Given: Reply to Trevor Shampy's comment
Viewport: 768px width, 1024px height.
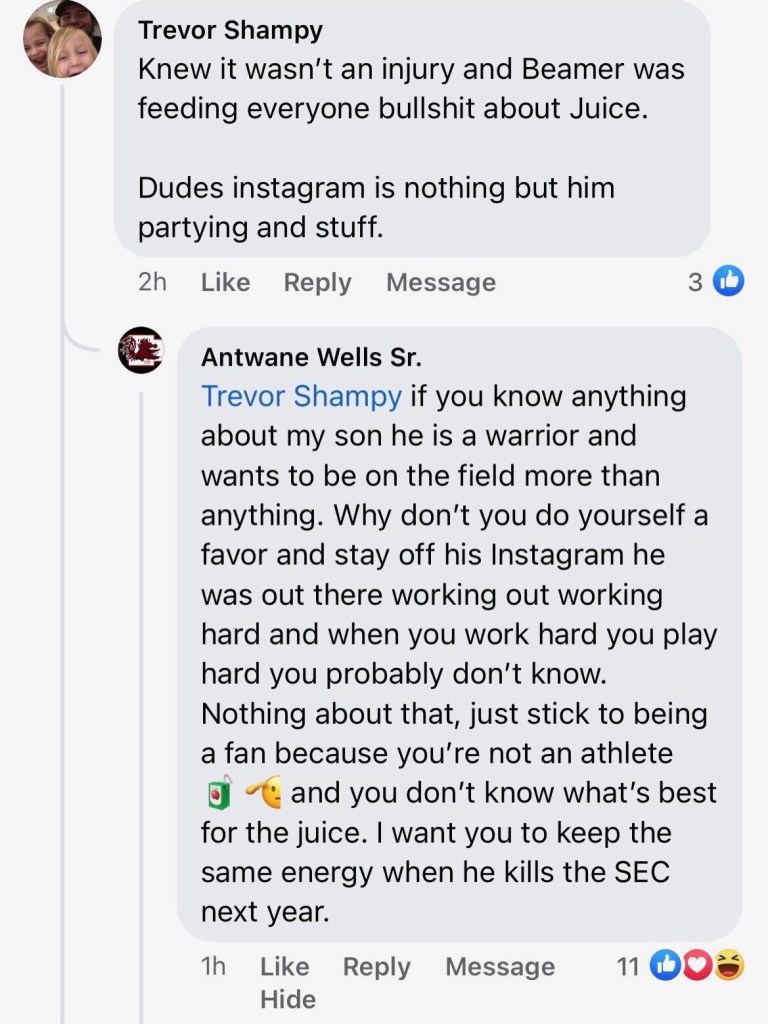Looking at the screenshot, I should [x=317, y=283].
